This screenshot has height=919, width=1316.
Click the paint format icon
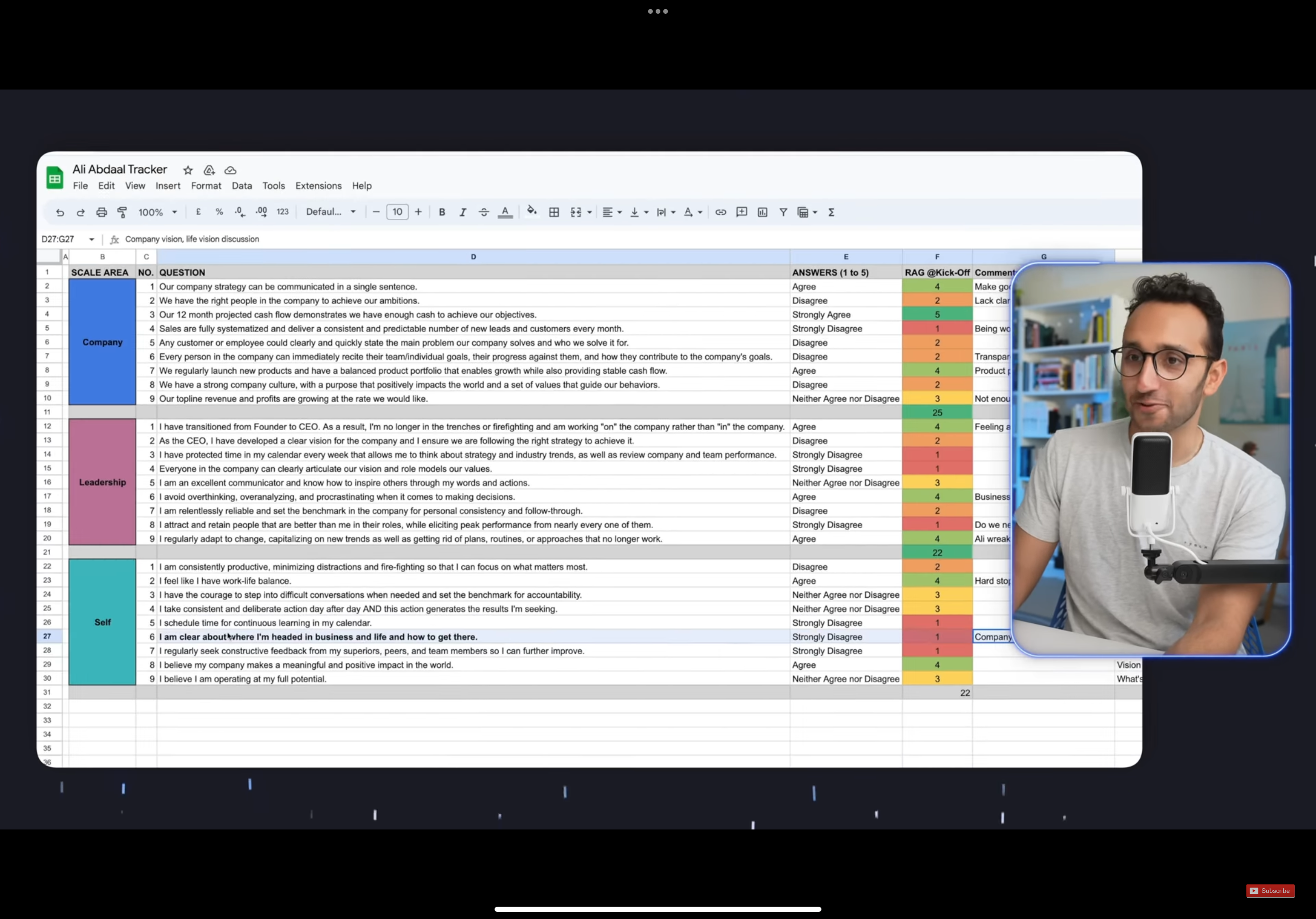[122, 212]
